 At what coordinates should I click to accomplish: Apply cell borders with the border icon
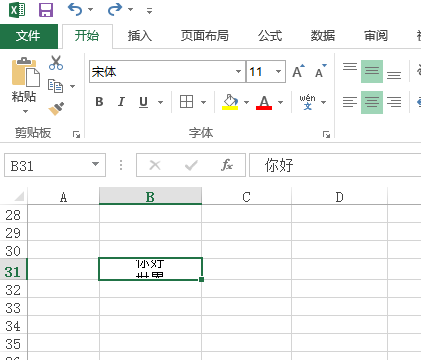(x=186, y=102)
